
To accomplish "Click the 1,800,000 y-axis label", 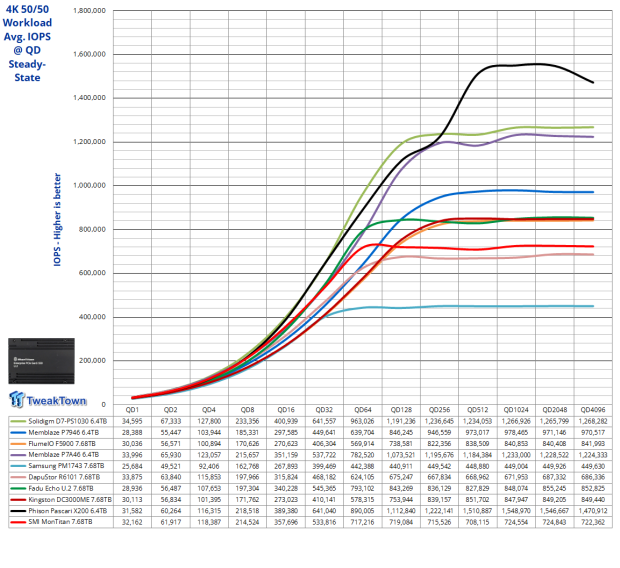I will [90, 11].
